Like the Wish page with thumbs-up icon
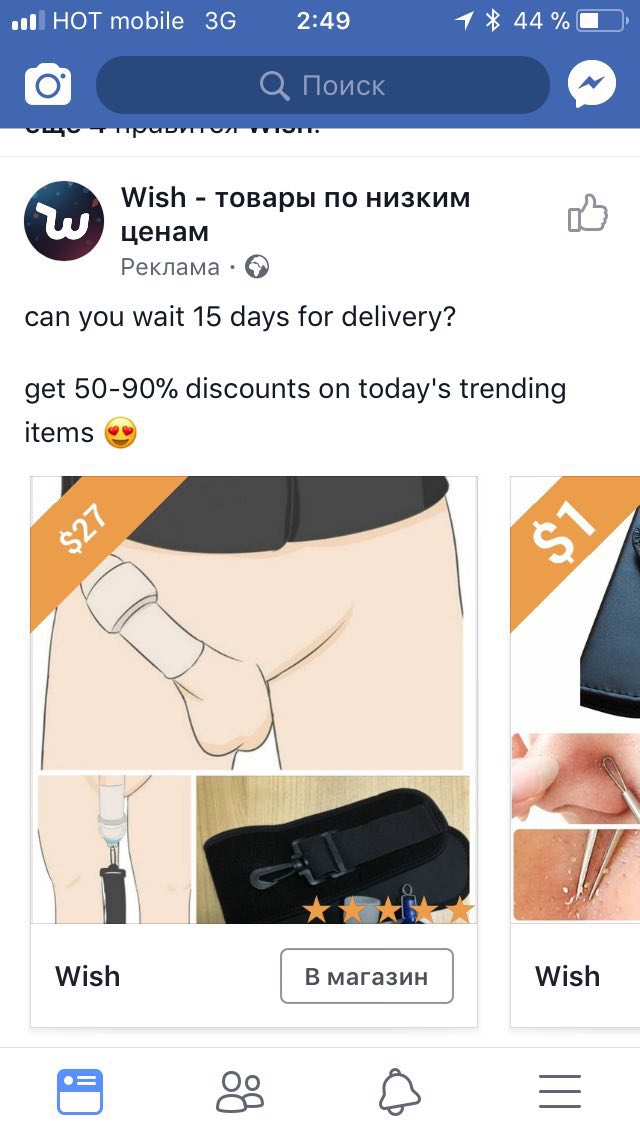Viewport: 640px width, 1136px height. point(587,213)
